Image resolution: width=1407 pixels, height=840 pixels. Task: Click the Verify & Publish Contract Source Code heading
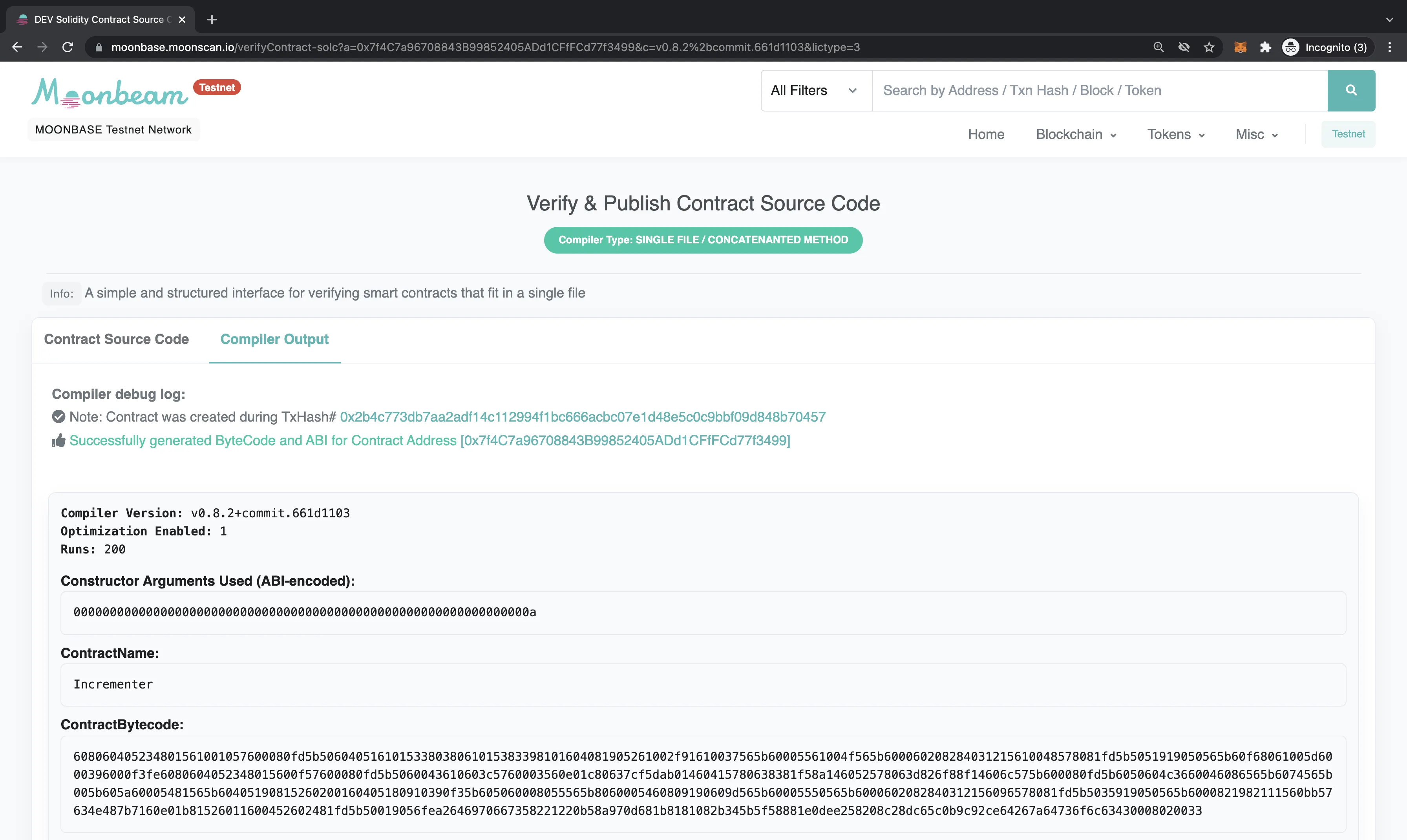point(703,203)
